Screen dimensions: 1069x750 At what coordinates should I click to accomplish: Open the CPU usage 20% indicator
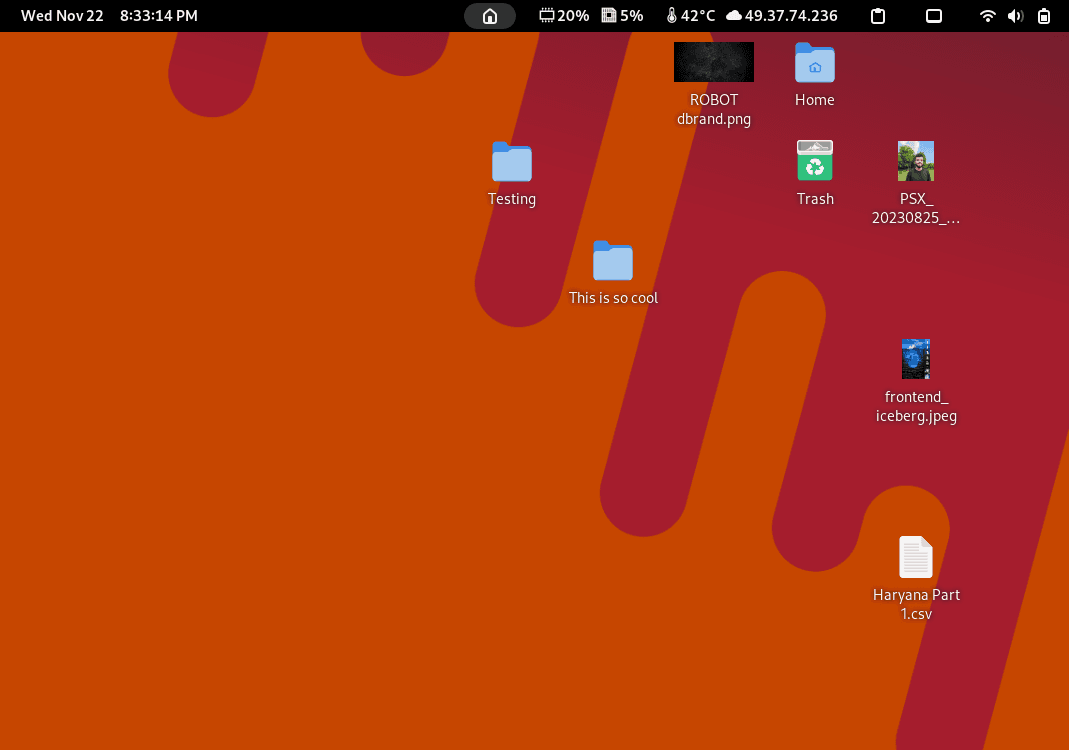(564, 16)
